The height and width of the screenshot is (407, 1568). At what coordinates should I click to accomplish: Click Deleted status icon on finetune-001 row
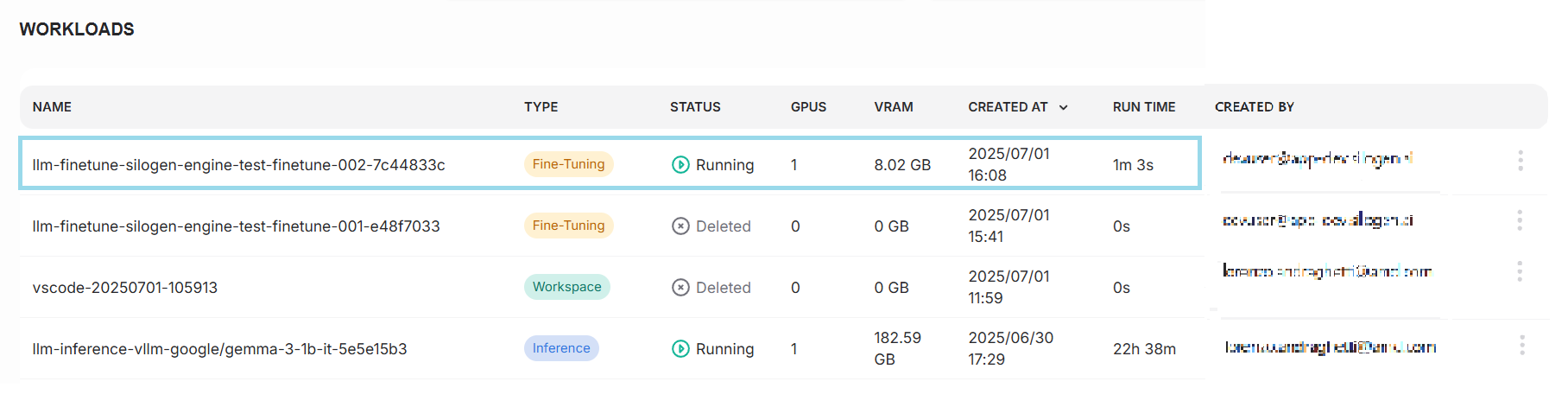680,226
